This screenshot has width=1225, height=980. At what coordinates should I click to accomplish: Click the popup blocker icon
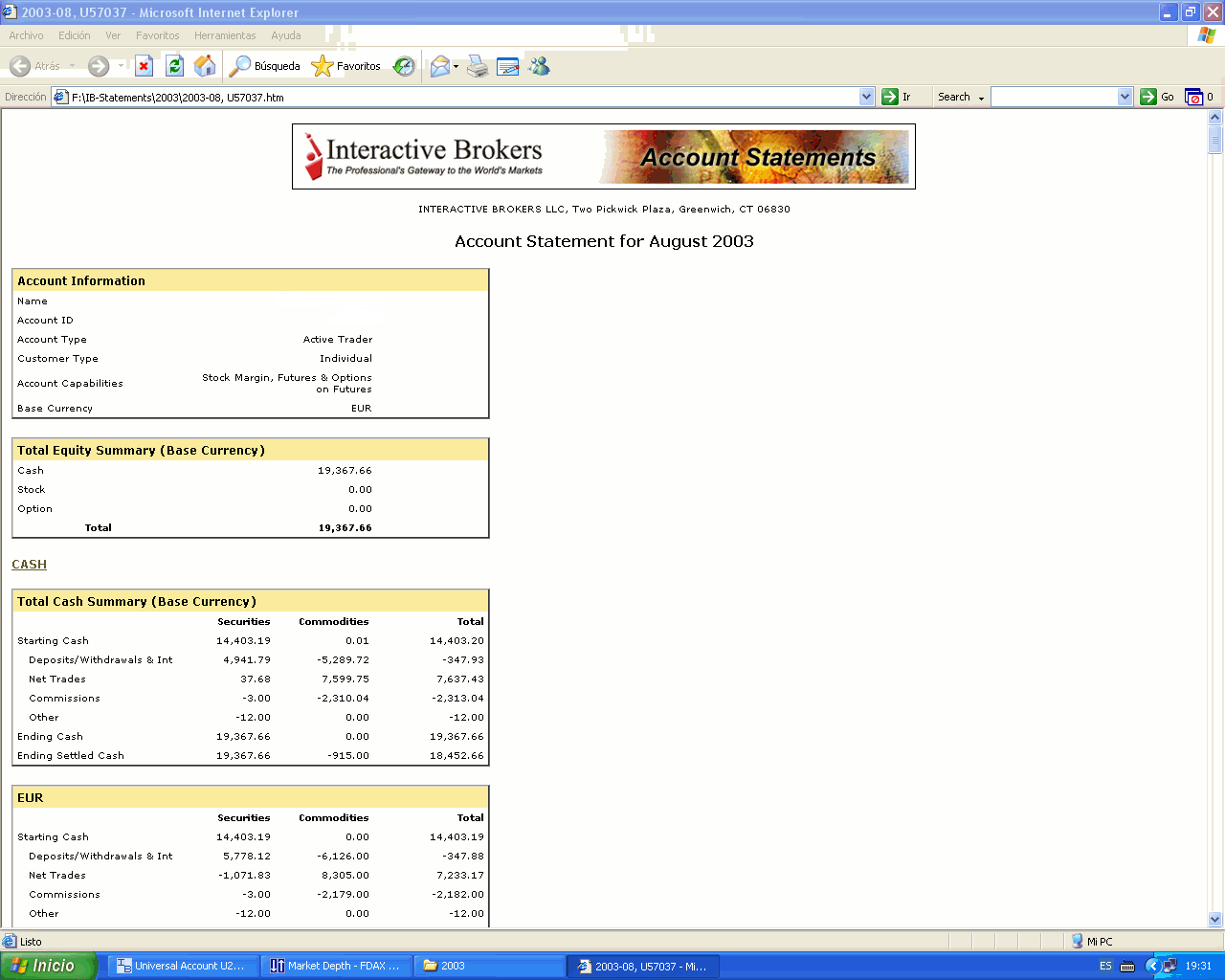point(1193,97)
